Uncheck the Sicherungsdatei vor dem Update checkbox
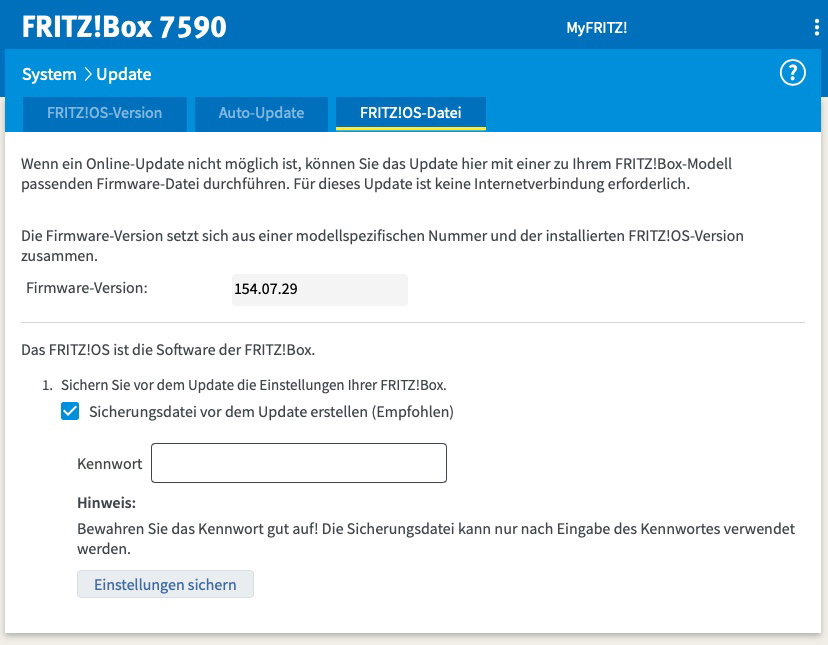The image size is (828, 645). pos(70,411)
